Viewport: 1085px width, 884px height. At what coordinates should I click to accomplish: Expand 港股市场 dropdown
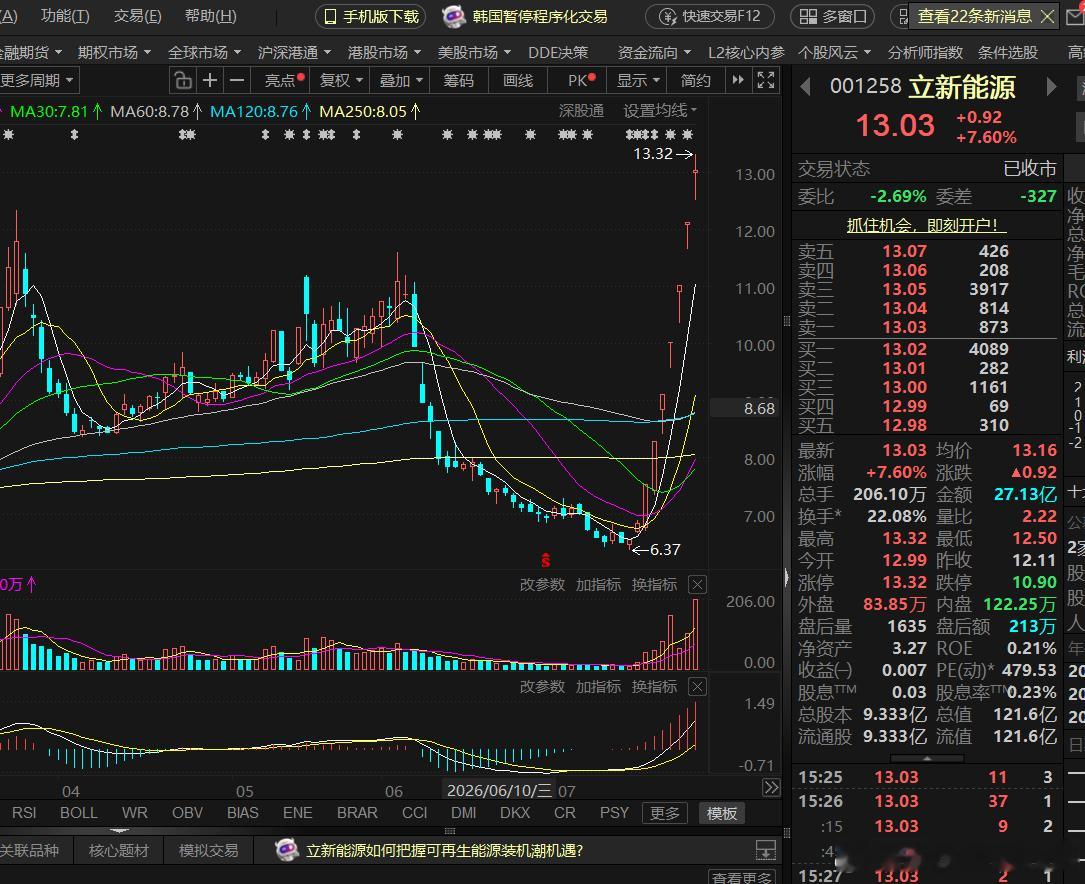pos(384,53)
